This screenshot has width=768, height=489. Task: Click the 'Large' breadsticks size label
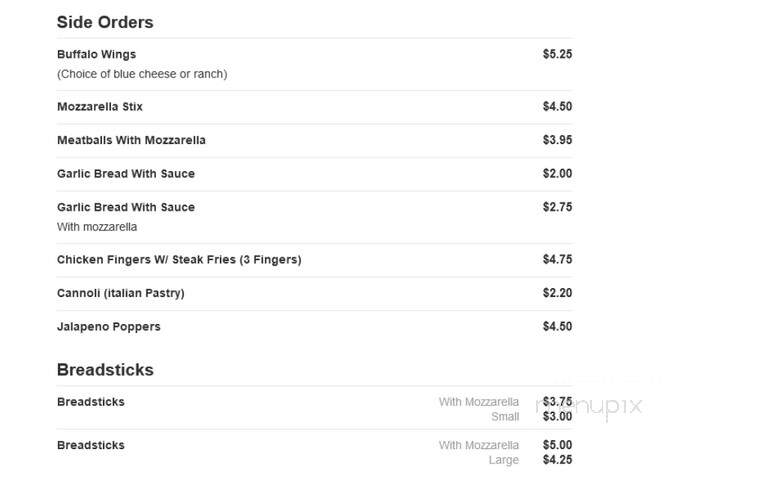(504, 460)
